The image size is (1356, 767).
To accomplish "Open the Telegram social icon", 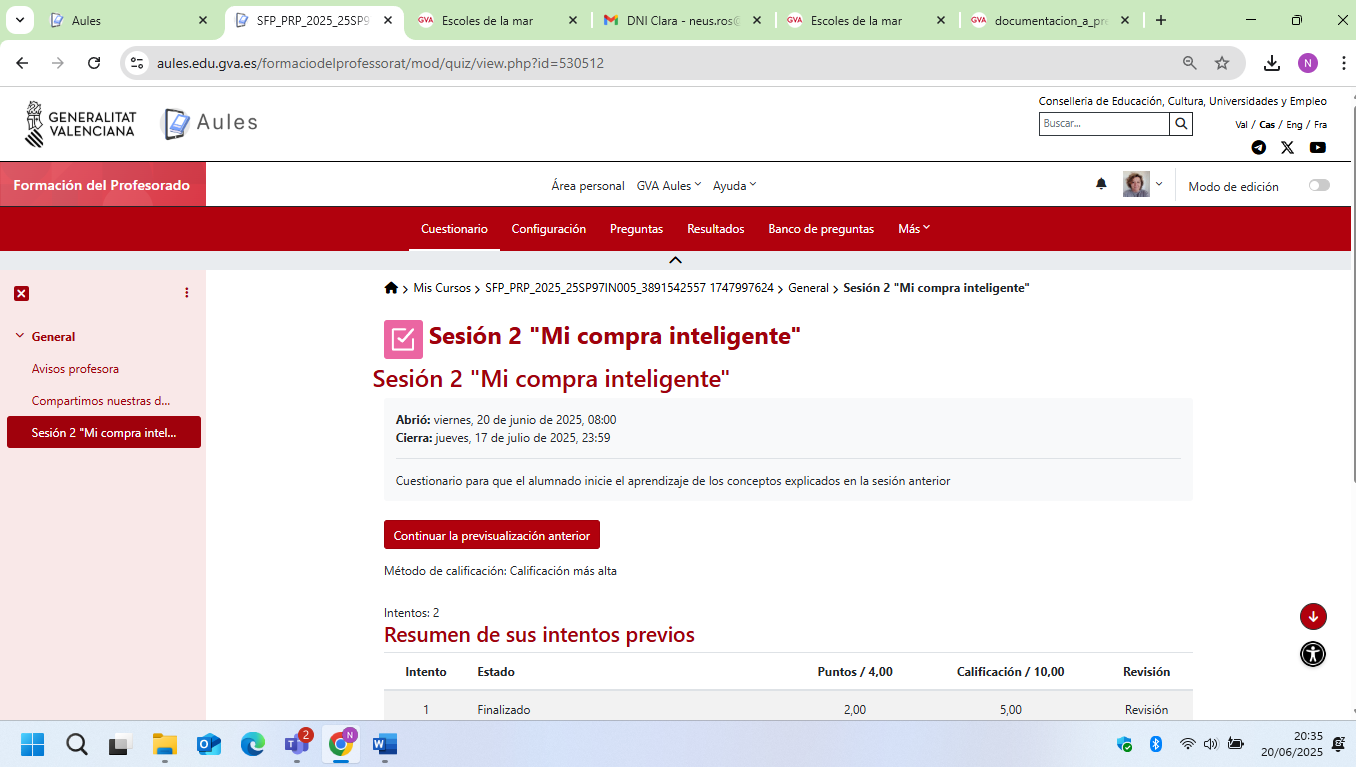I will 1258,147.
